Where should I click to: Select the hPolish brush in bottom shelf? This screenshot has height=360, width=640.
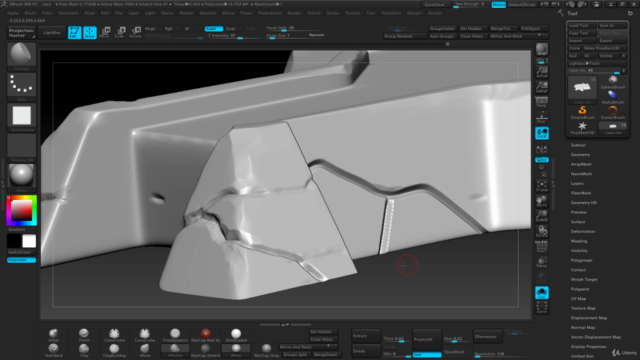point(175,350)
